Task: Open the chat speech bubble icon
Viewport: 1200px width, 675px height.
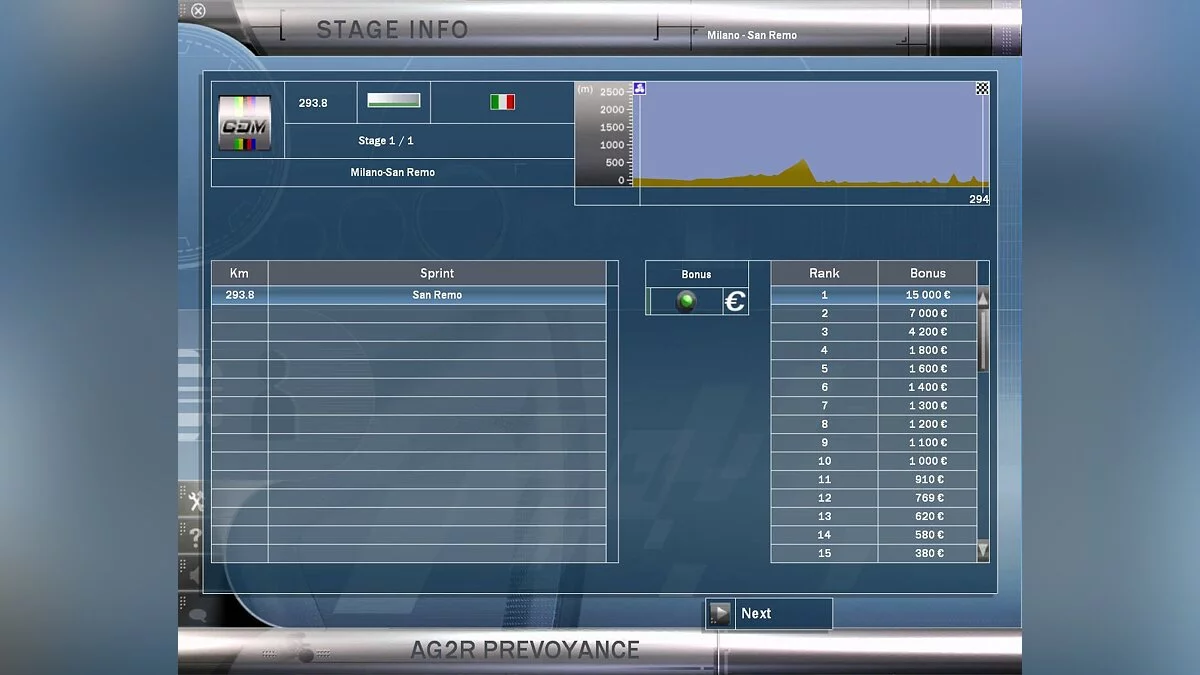Action: tap(196, 614)
